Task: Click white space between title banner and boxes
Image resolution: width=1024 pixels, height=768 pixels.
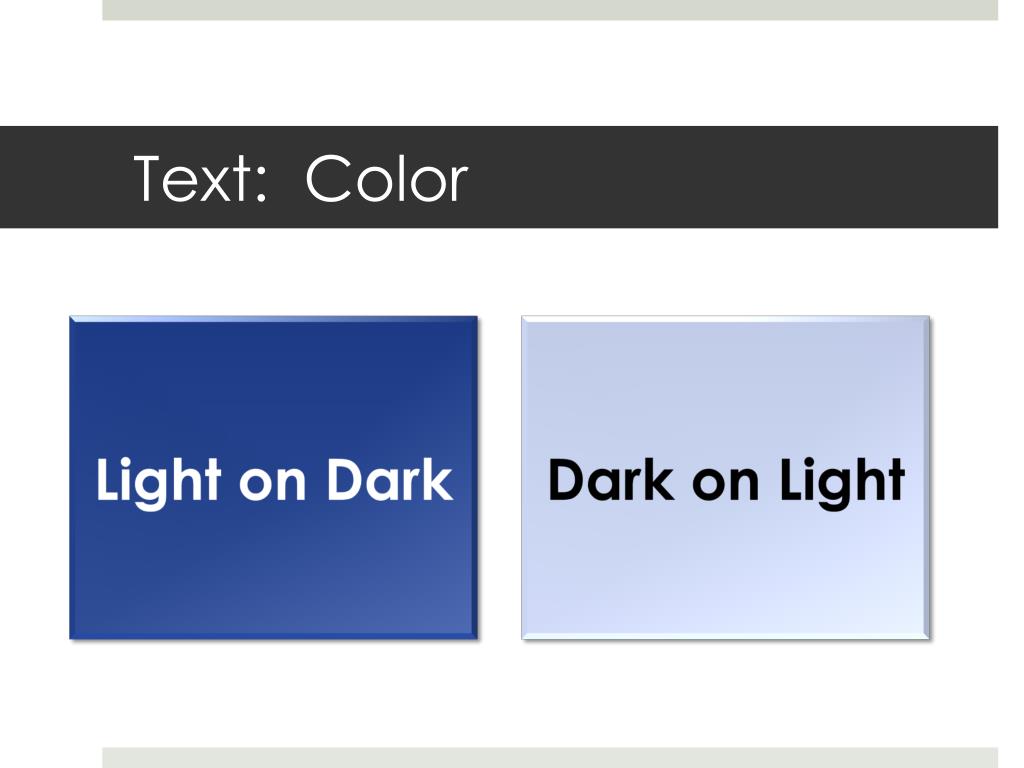Action: [x=499, y=272]
